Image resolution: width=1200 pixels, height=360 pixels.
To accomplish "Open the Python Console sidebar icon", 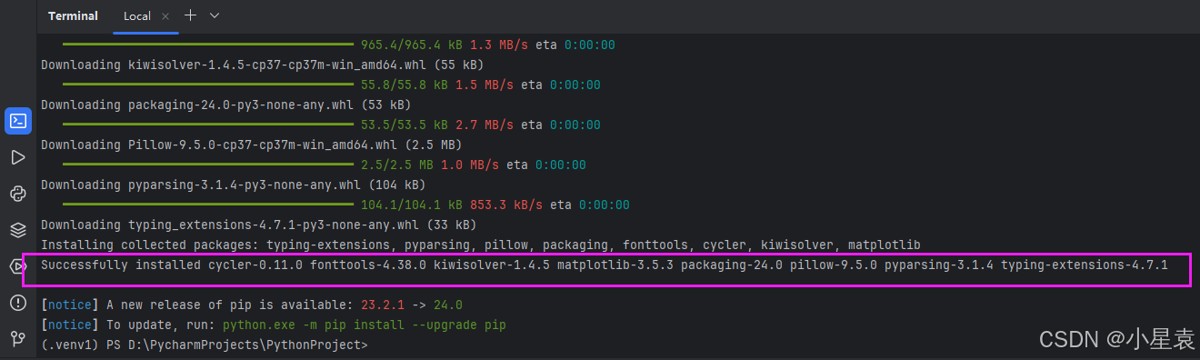I will coord(17,194).
